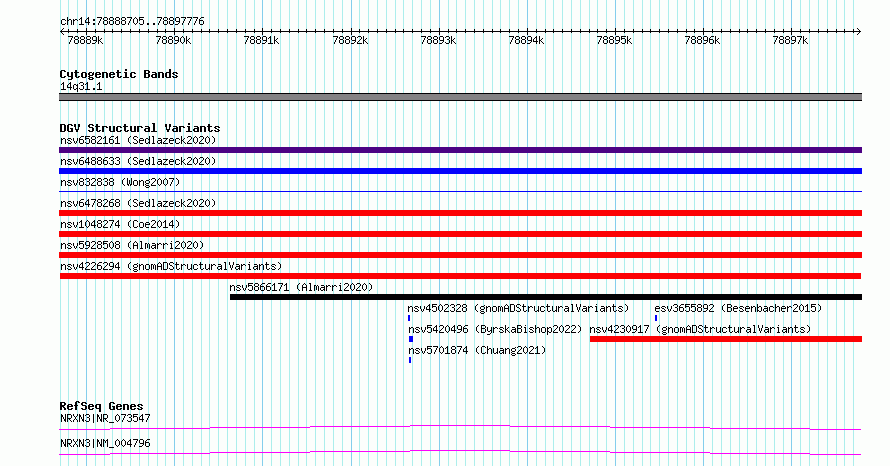This screenshot has width=890, height=466.
Task: Click nsv4230917 (gnomADStructuralVariants) label
Action: [700, 329]
